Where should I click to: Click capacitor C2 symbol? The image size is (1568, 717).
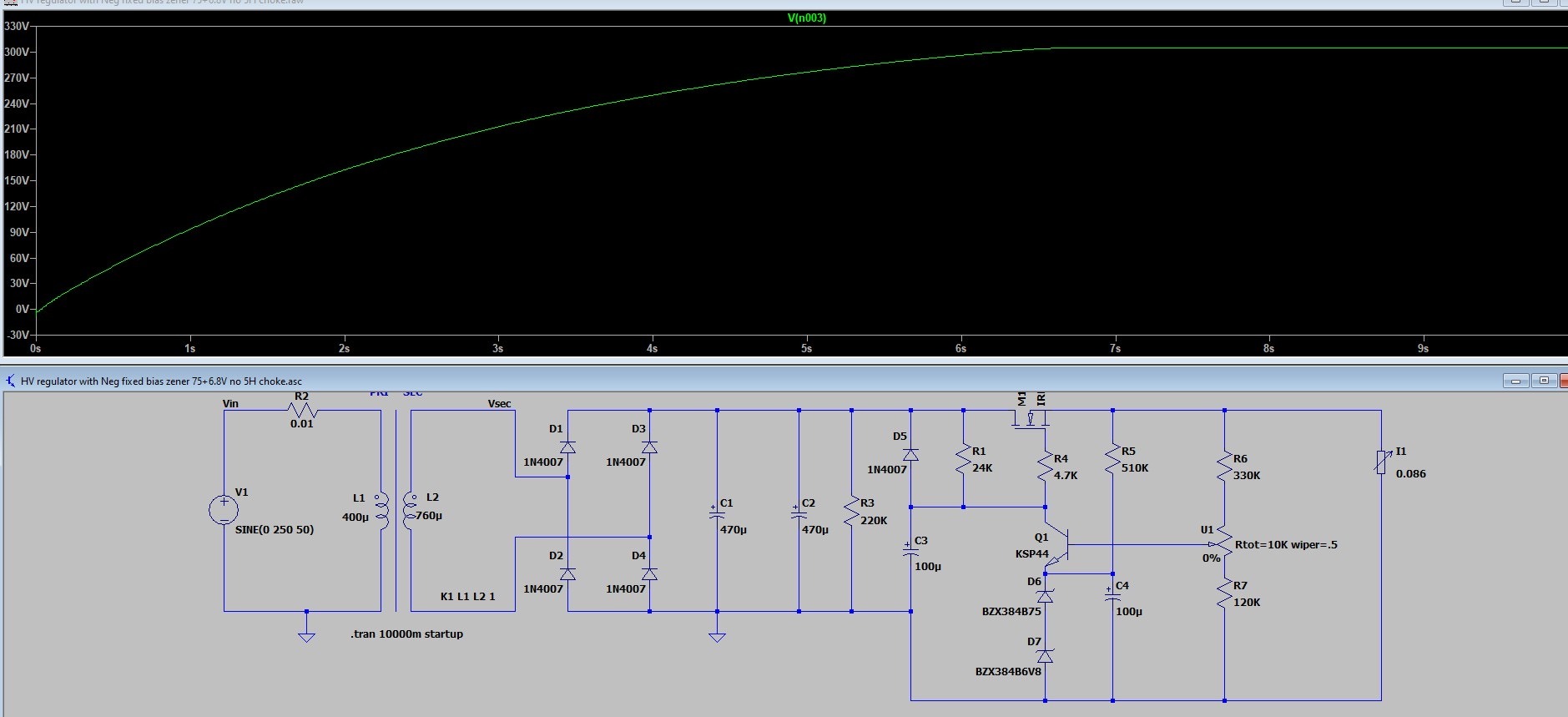[x=799, y=512]
